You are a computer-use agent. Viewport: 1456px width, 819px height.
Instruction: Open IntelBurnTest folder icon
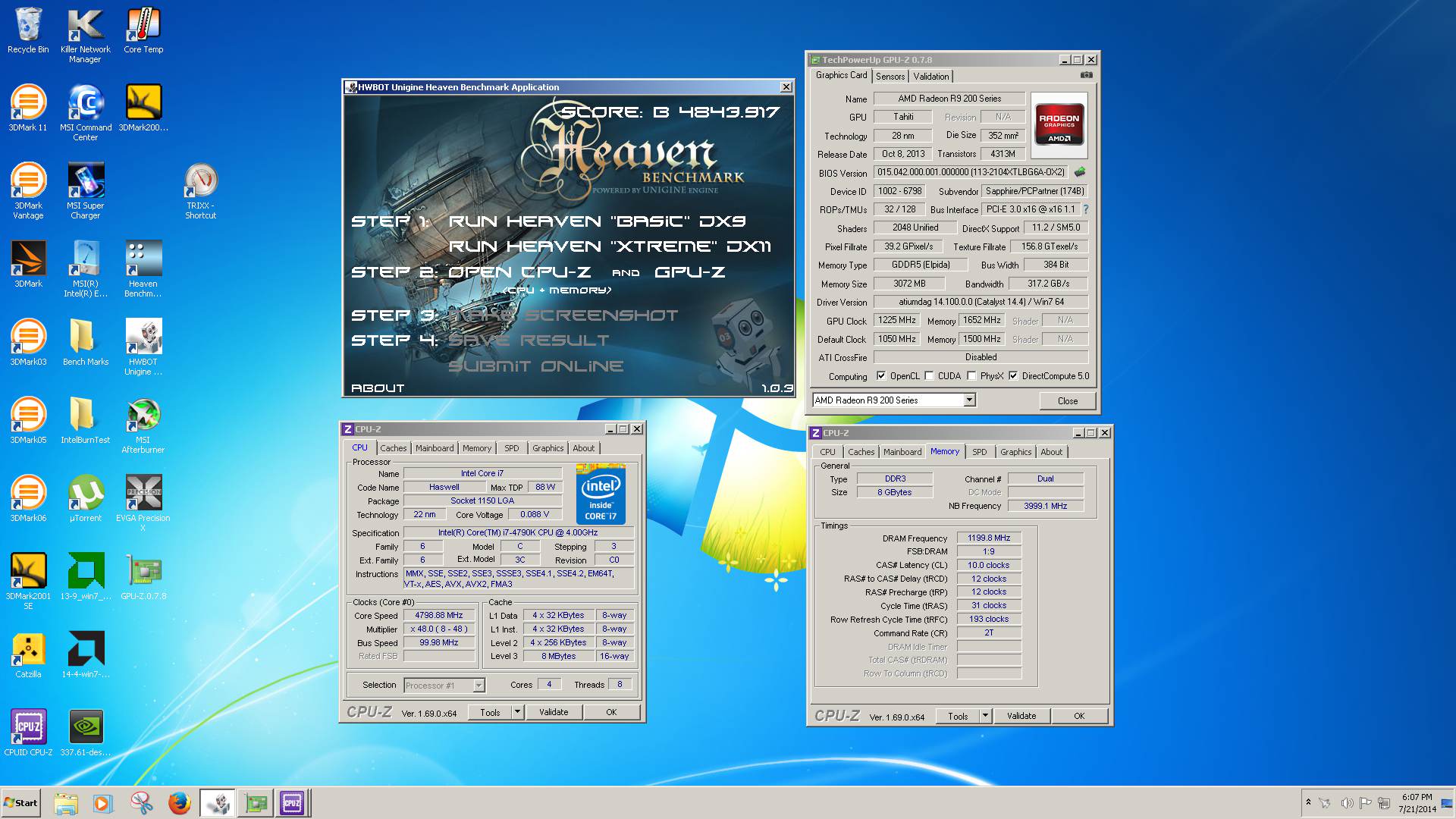[85, 421]
